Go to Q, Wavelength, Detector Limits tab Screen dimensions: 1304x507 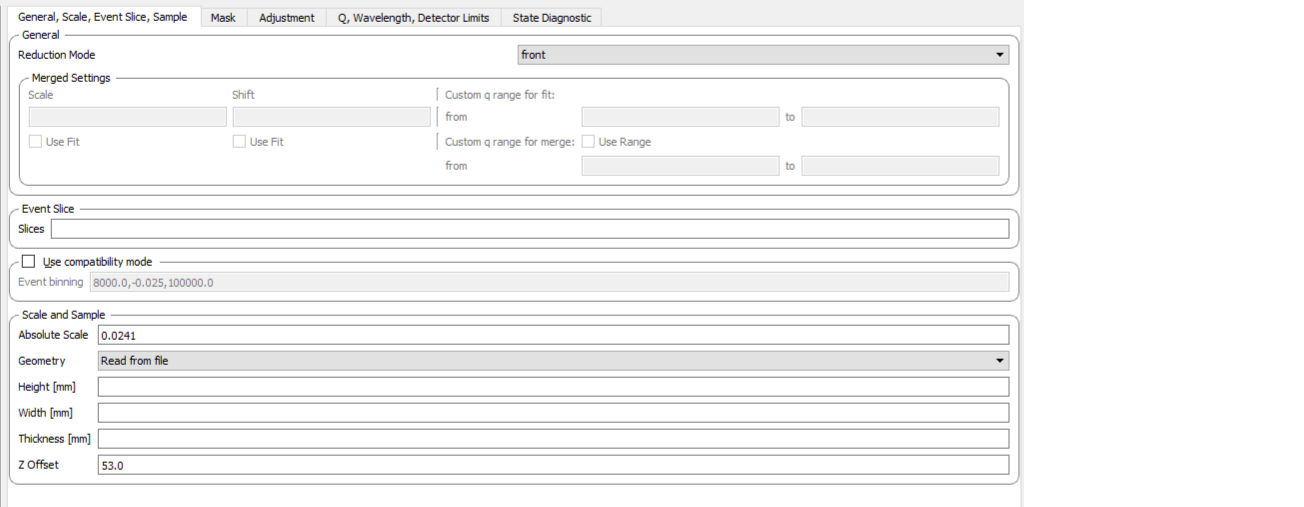[x=413, y=18]
